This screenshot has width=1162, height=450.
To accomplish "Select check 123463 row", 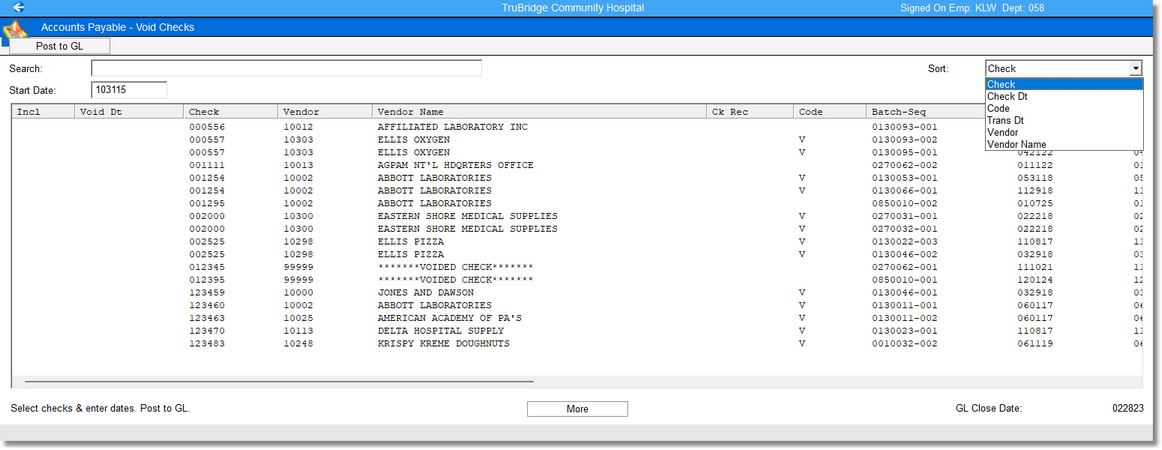I will 578,318.
